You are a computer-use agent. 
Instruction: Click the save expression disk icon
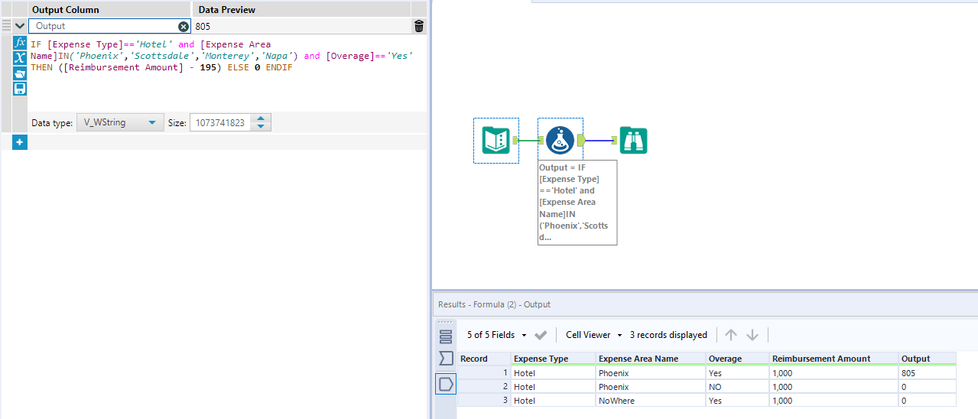pos(19,89)
